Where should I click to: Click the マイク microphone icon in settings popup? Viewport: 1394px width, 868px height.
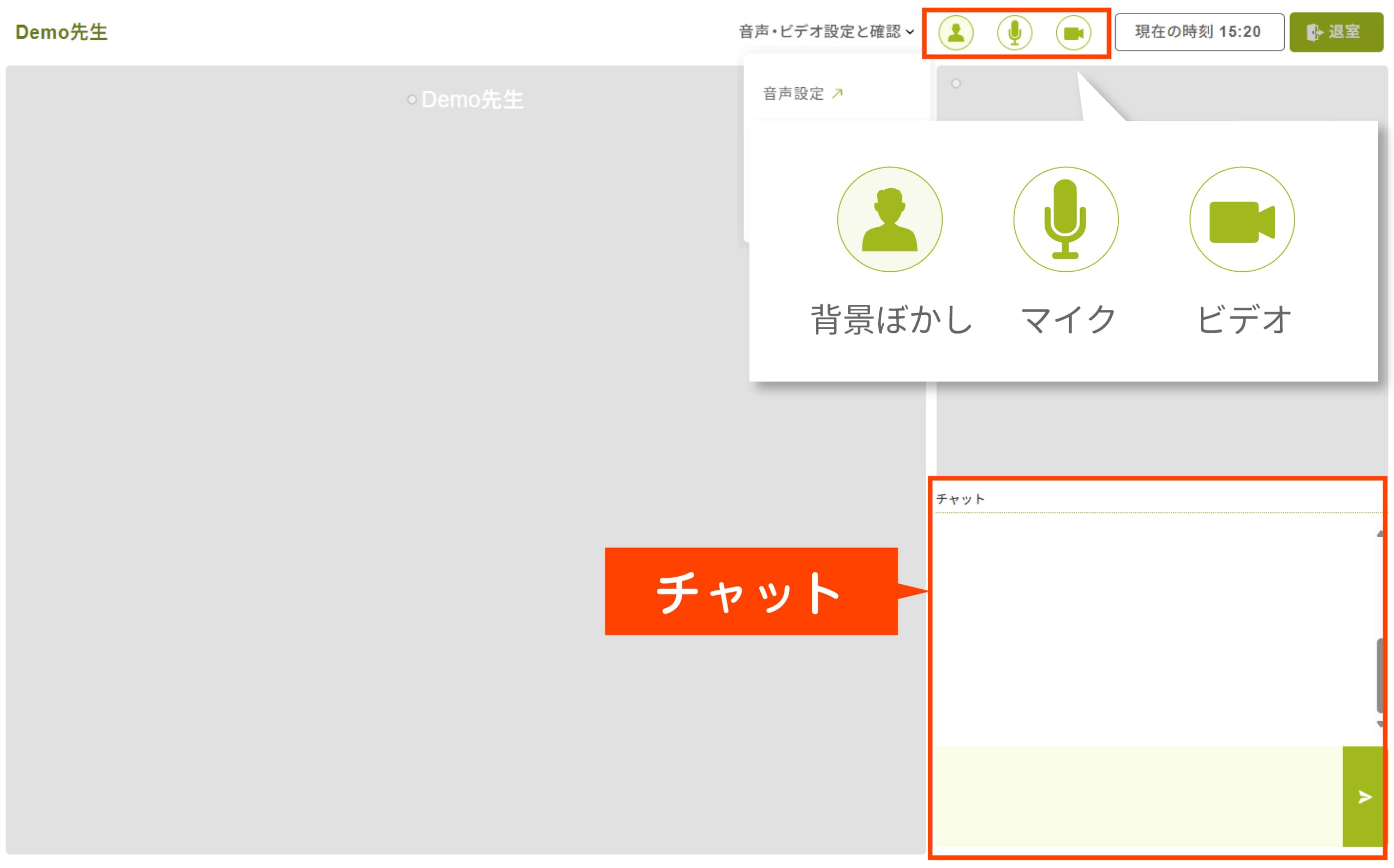[x=1066, y=219]
